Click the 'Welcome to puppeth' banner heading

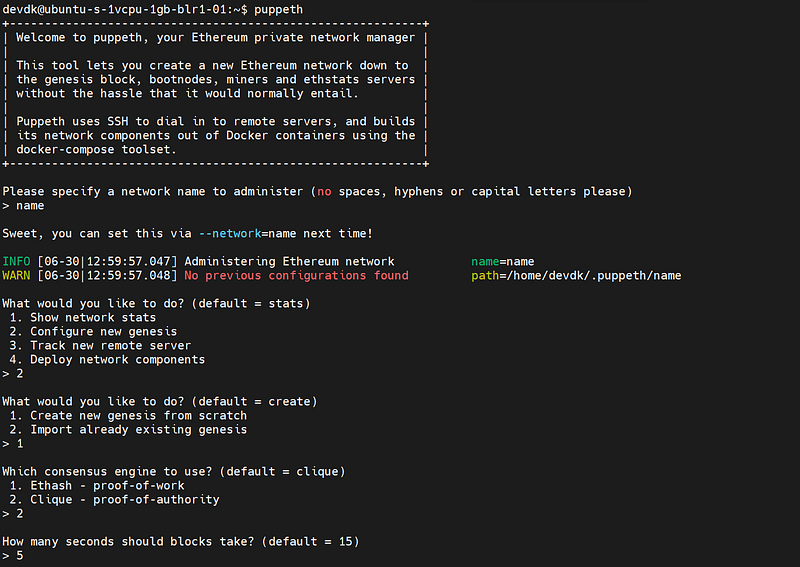79,38
